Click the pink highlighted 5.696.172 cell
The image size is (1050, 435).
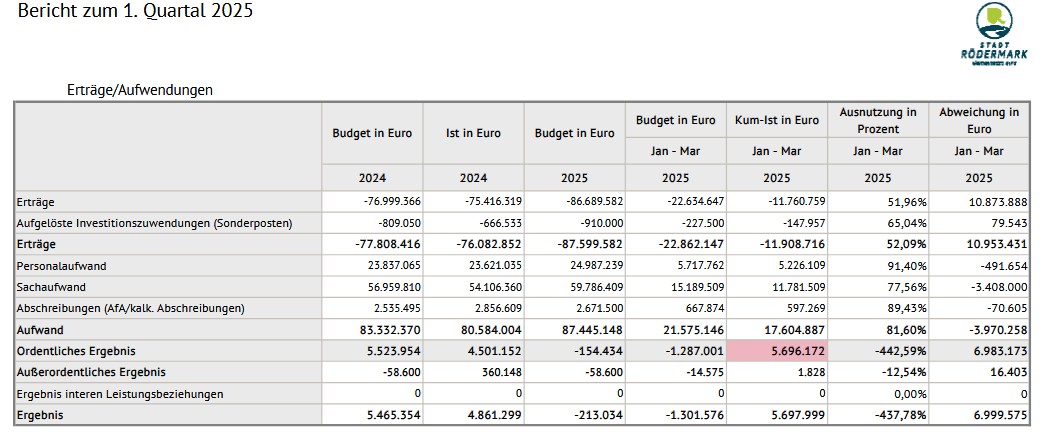(775, 351)
